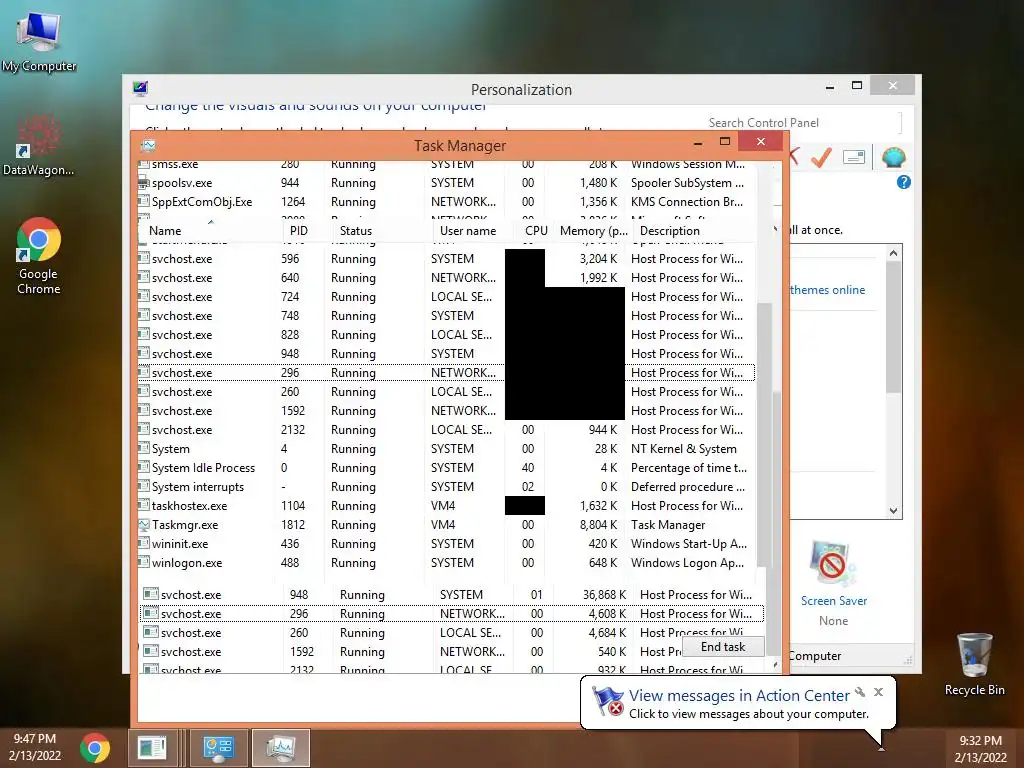Click the End task button
The height and width of the screenshot is (768, 1024).
point(723,647)
